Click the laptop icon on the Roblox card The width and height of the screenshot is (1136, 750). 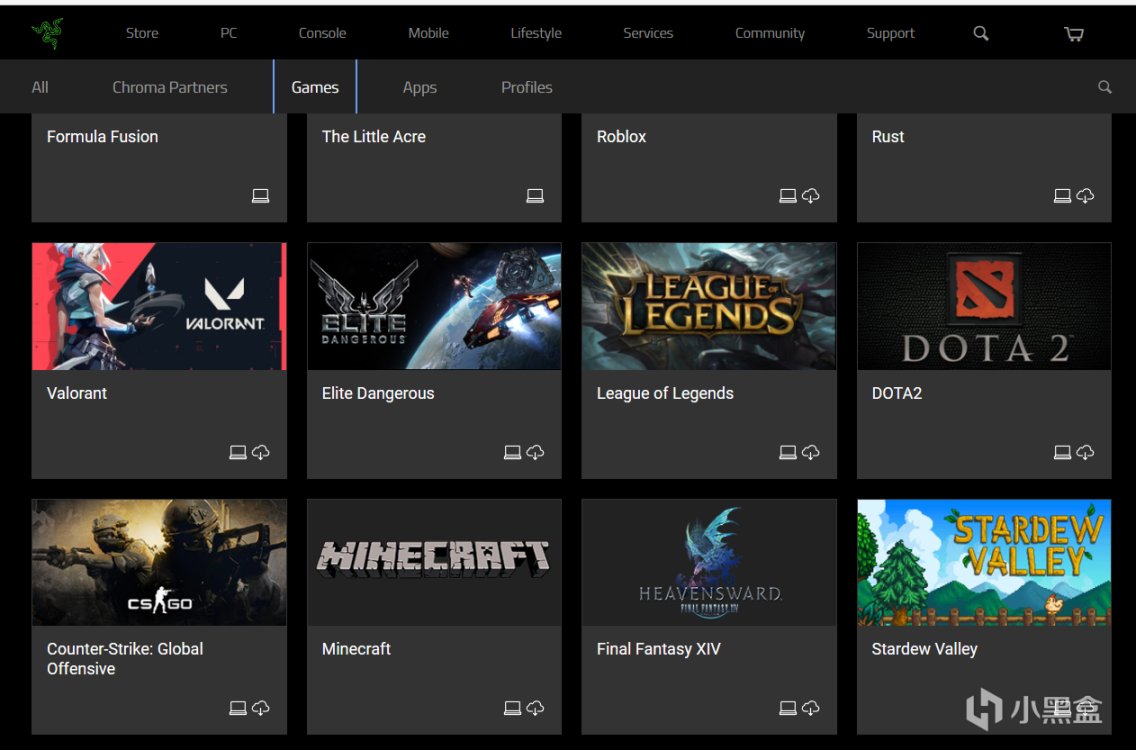pos(788,196)
